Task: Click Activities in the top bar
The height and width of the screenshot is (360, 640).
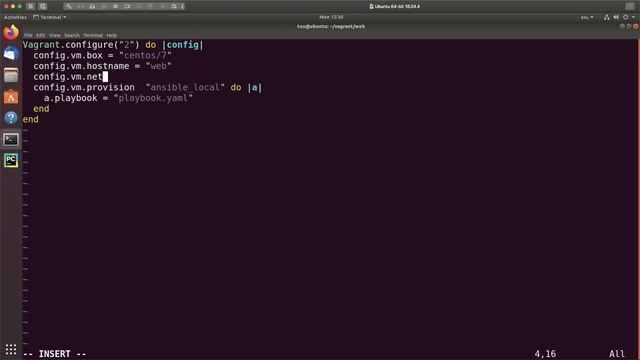Action: [x=15, y=17]
